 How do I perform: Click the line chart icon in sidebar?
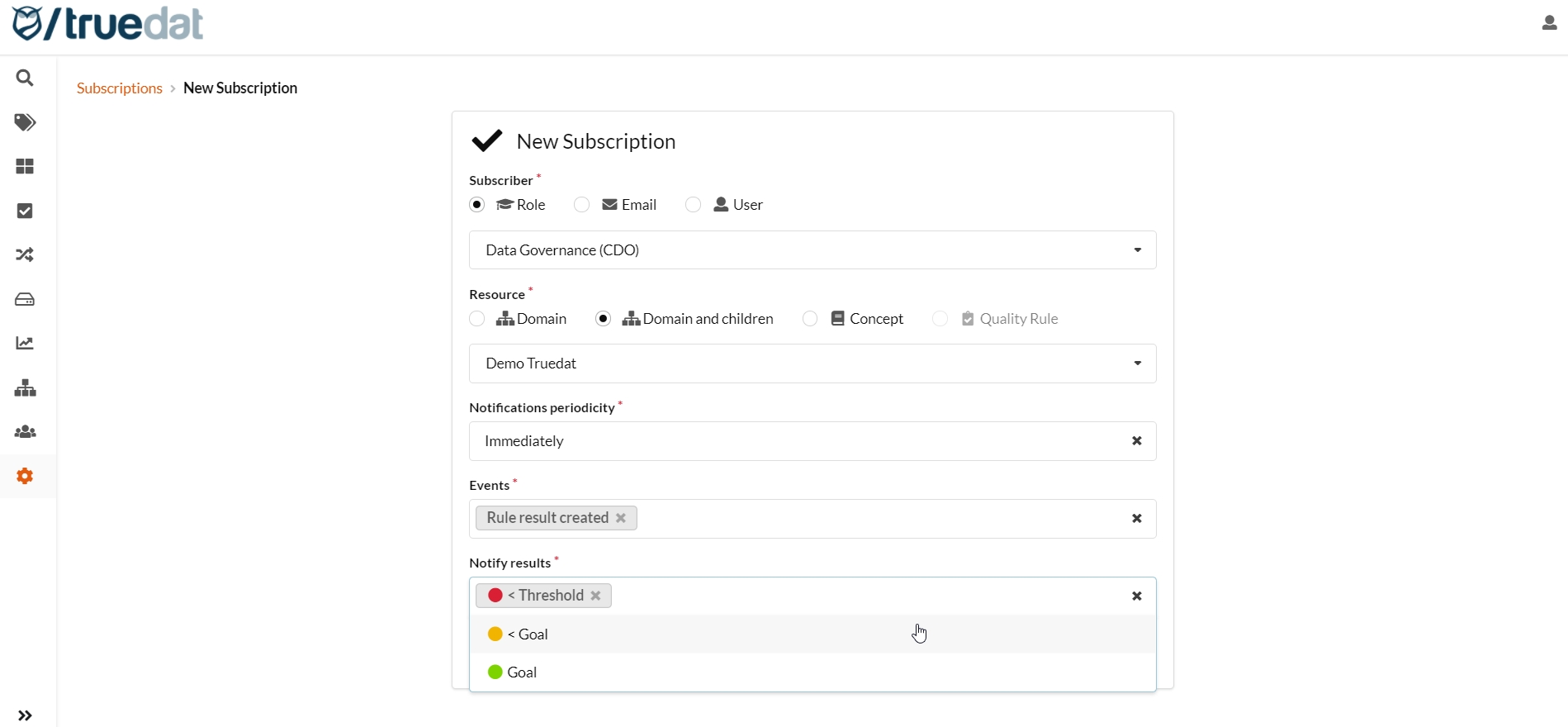coord(26,344)
